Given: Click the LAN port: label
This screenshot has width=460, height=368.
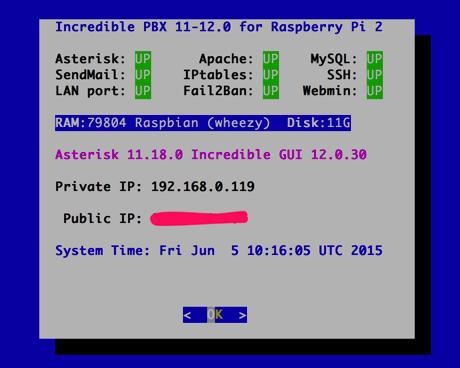Looking at the screenshot, I should [x=90, y=91].
